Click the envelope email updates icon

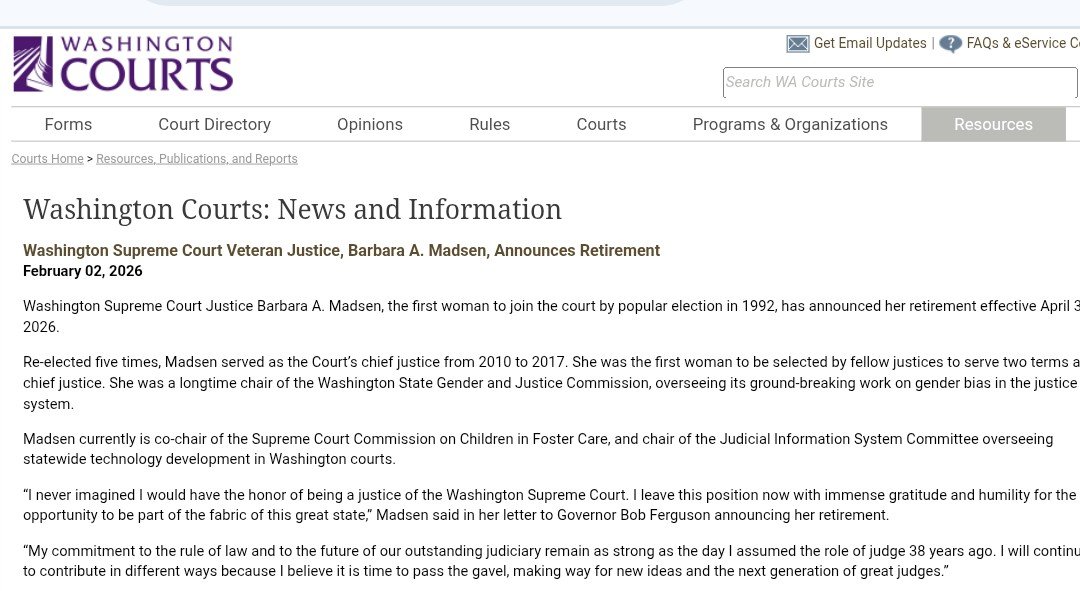[x=798, y=44]
